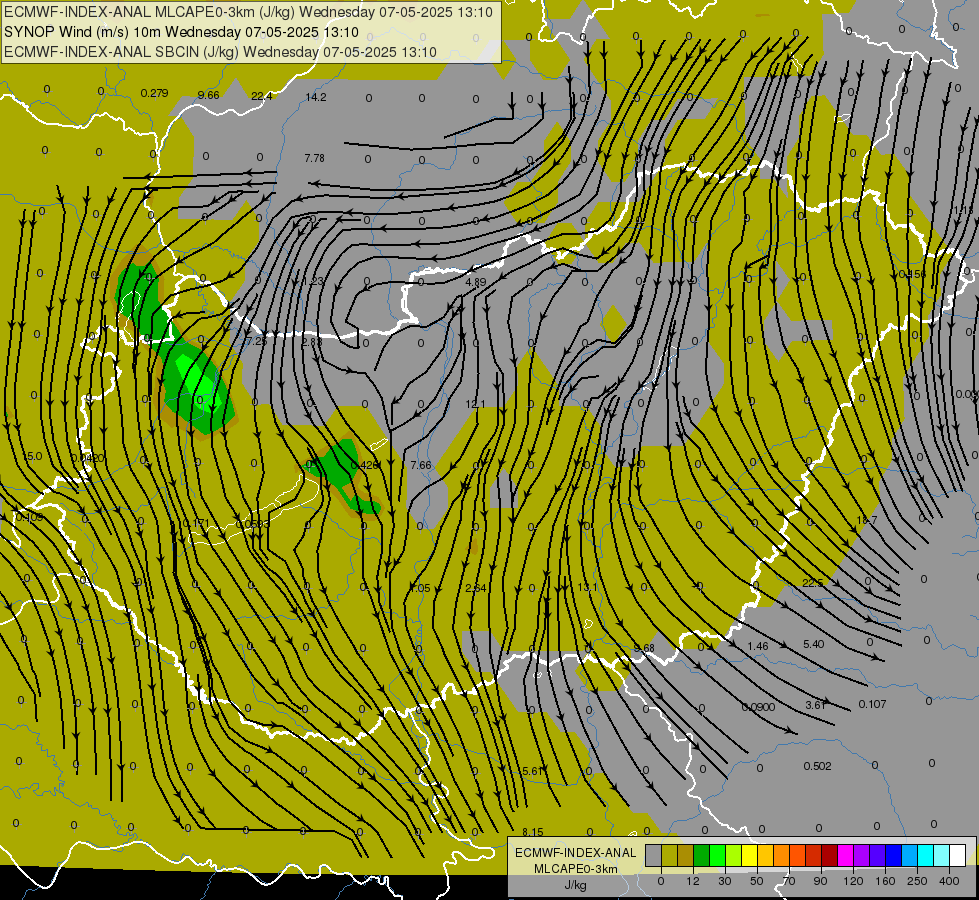
Task: Pick the bright green legend swatch
Action: (717, 855)
